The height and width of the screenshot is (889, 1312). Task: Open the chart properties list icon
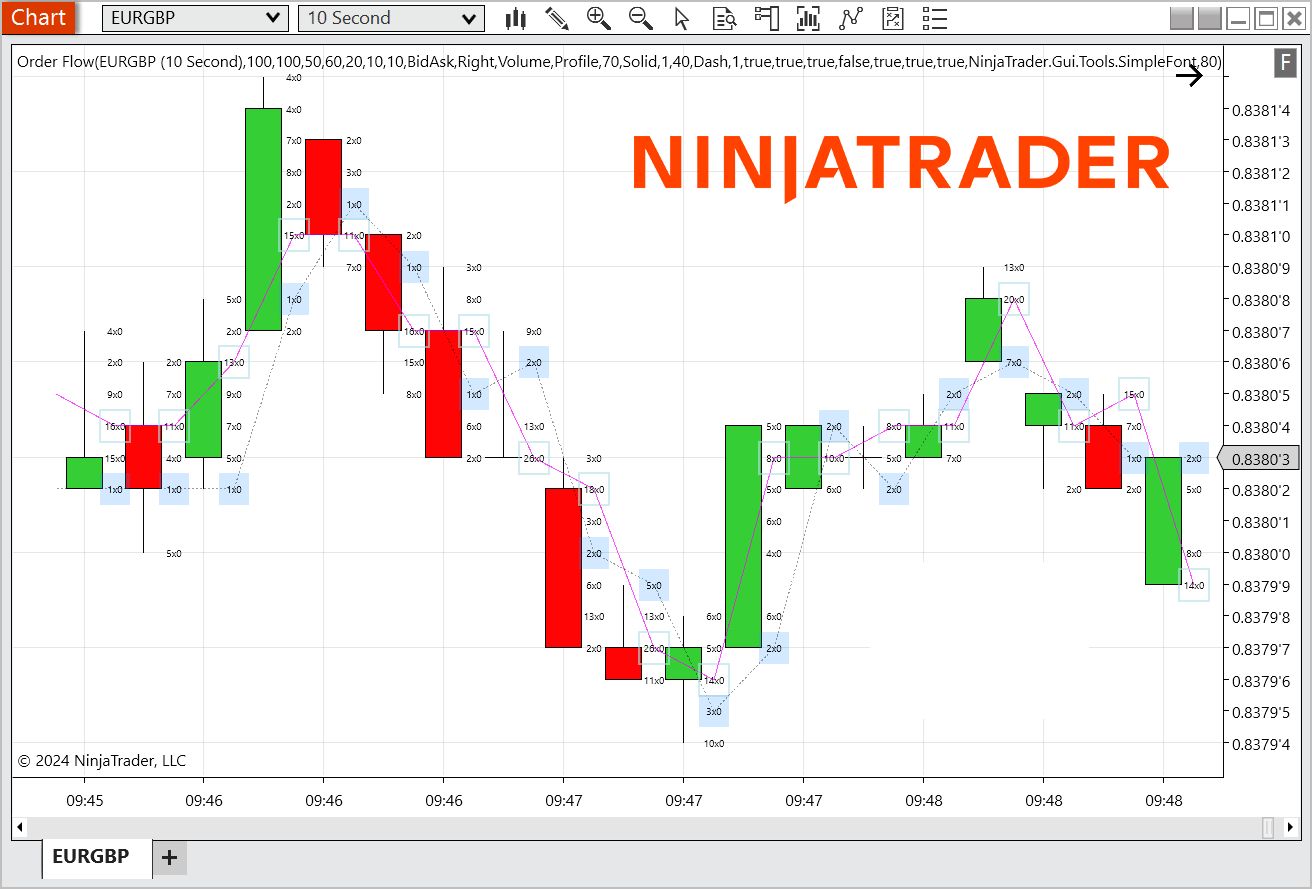click(x=934, y=18)
